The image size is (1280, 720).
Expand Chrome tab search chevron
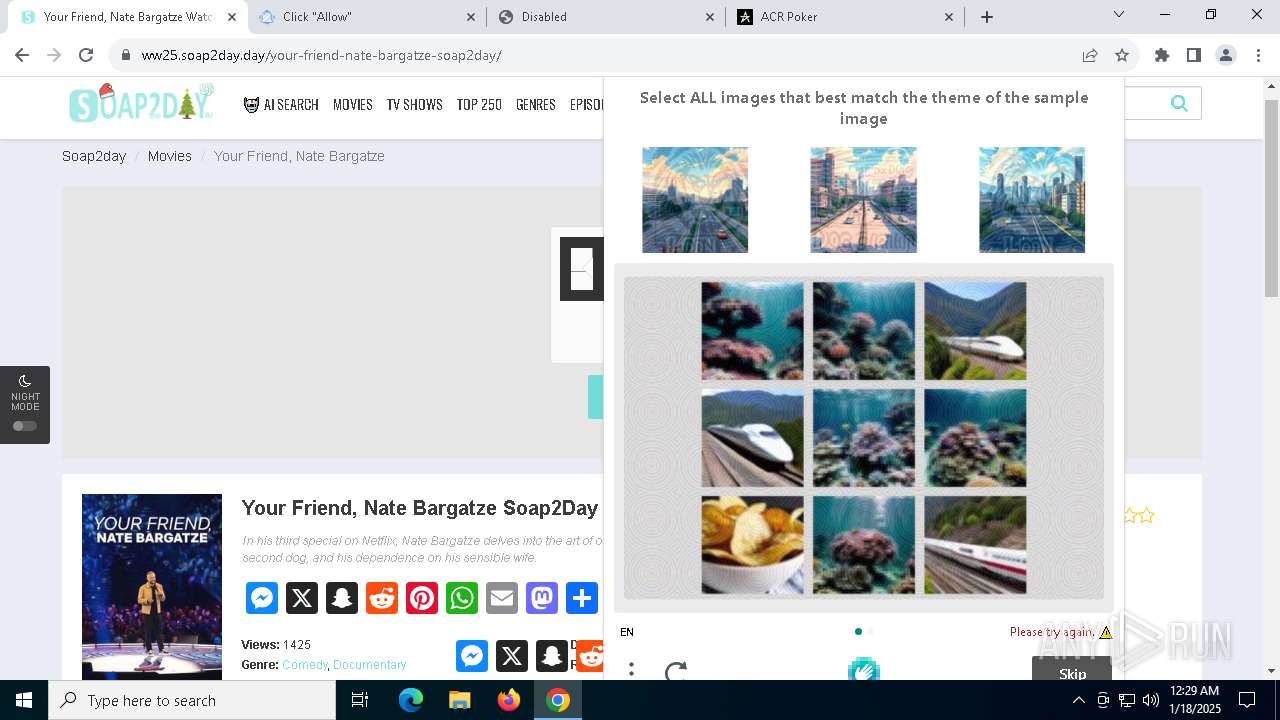(x=1119, y=15)
